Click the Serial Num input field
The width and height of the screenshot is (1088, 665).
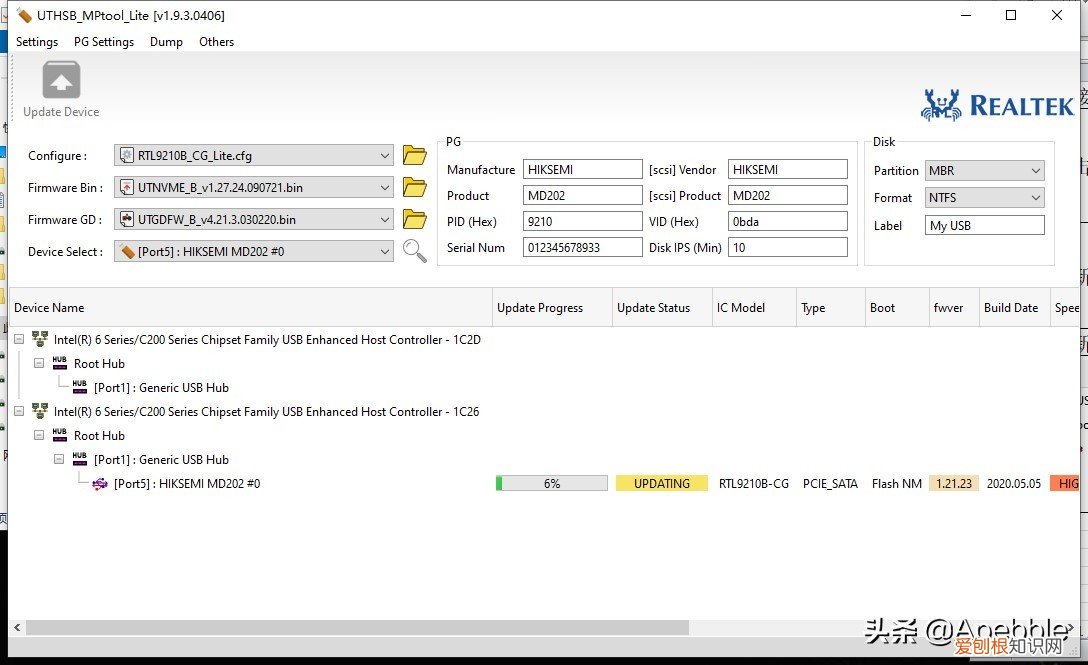[582, 248]
